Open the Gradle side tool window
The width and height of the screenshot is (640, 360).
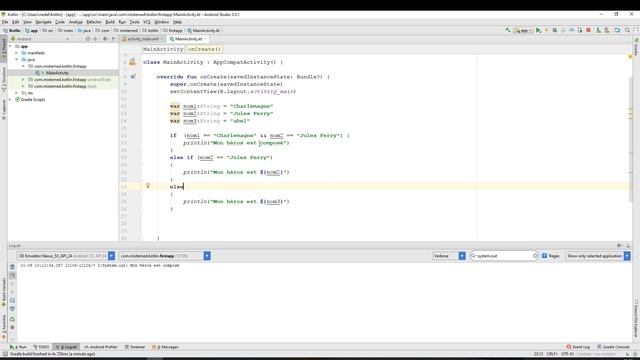click(x=636, y=47)
